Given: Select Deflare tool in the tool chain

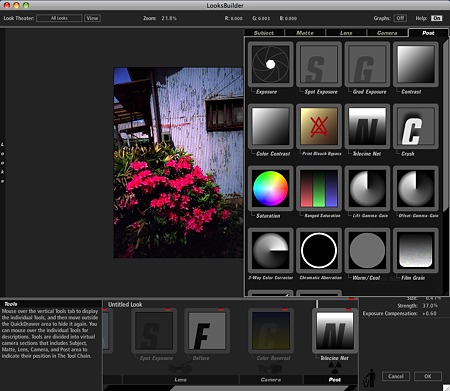Looking at the screenshot, I should [207, 331].
